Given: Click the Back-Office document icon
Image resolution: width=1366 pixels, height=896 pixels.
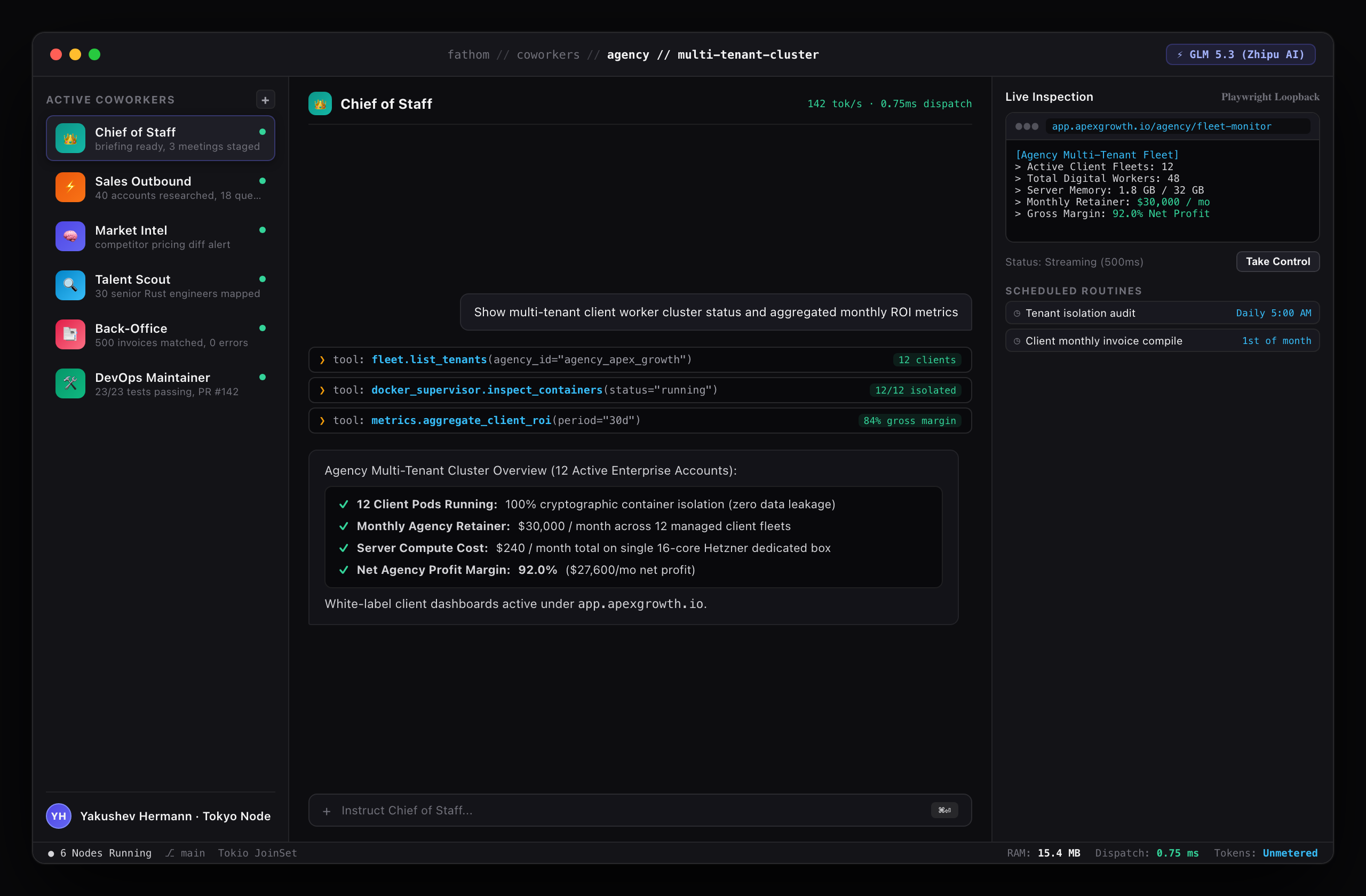Looking at the screenshot, I should [x=70, y=334].
